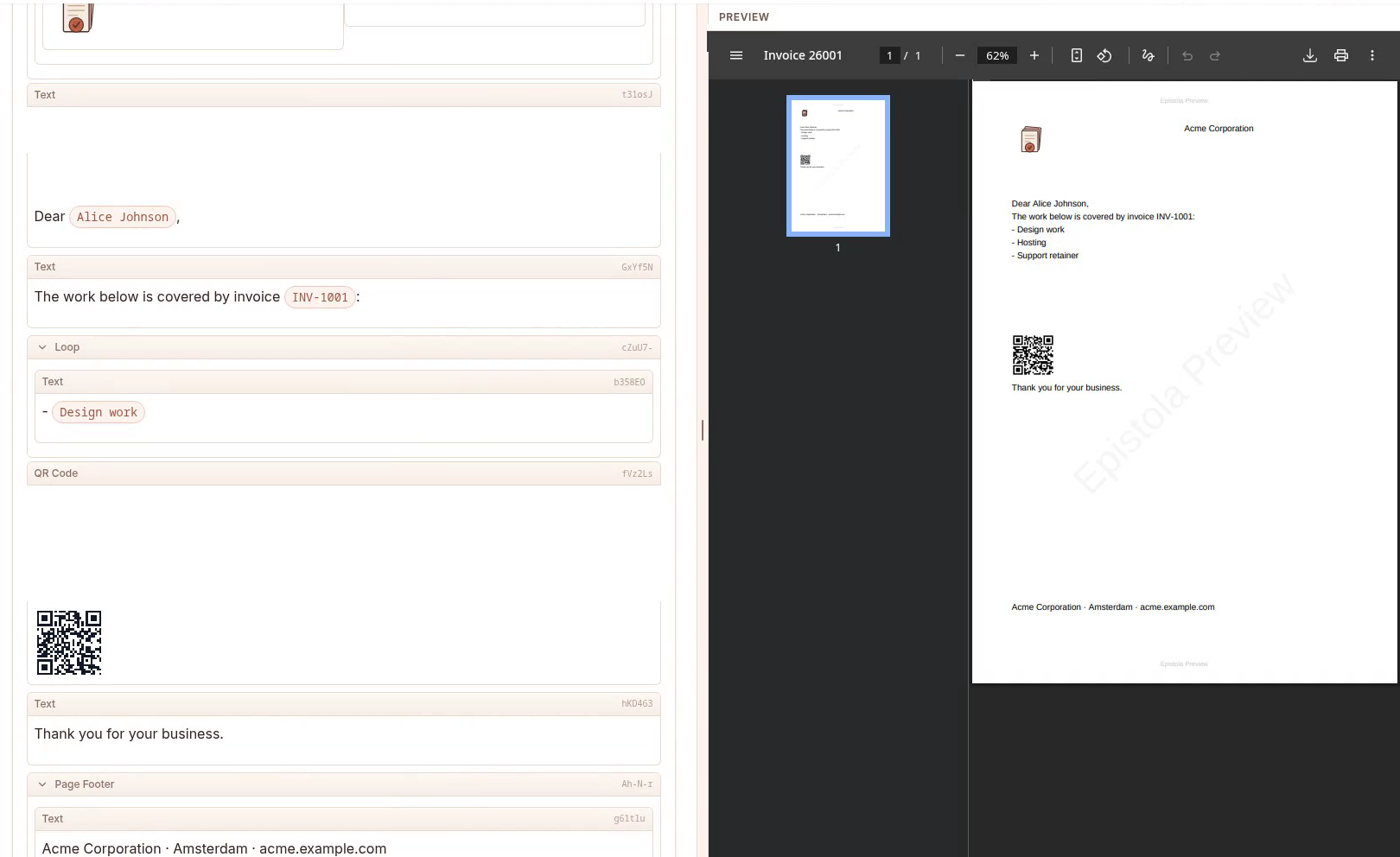This screenshot has height=857, width=1400.
Task: Edit the PDF page number field
Action: pos(889,55)
